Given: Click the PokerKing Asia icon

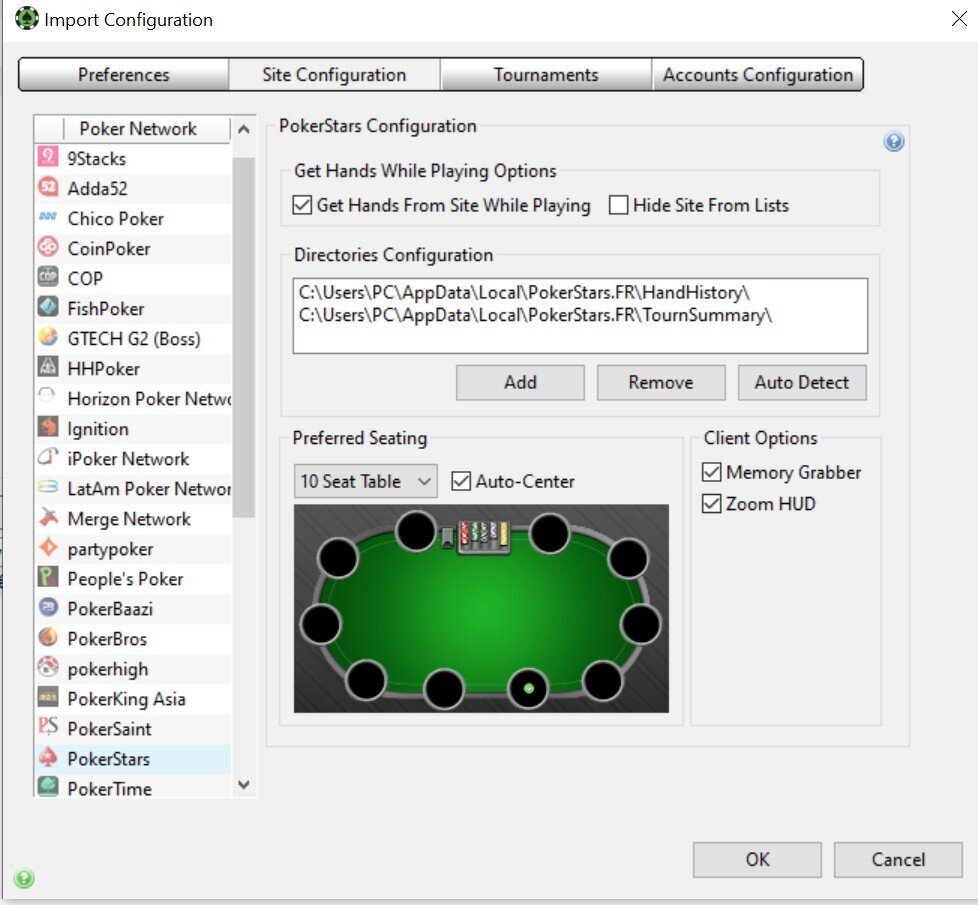Looking at the screenshot, I should (x=48, y=697).
